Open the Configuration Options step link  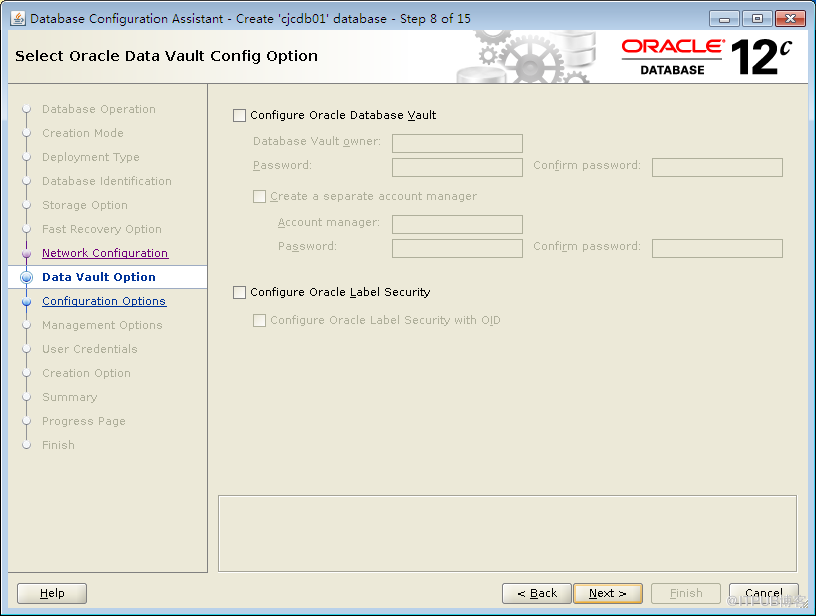point(104,301)
